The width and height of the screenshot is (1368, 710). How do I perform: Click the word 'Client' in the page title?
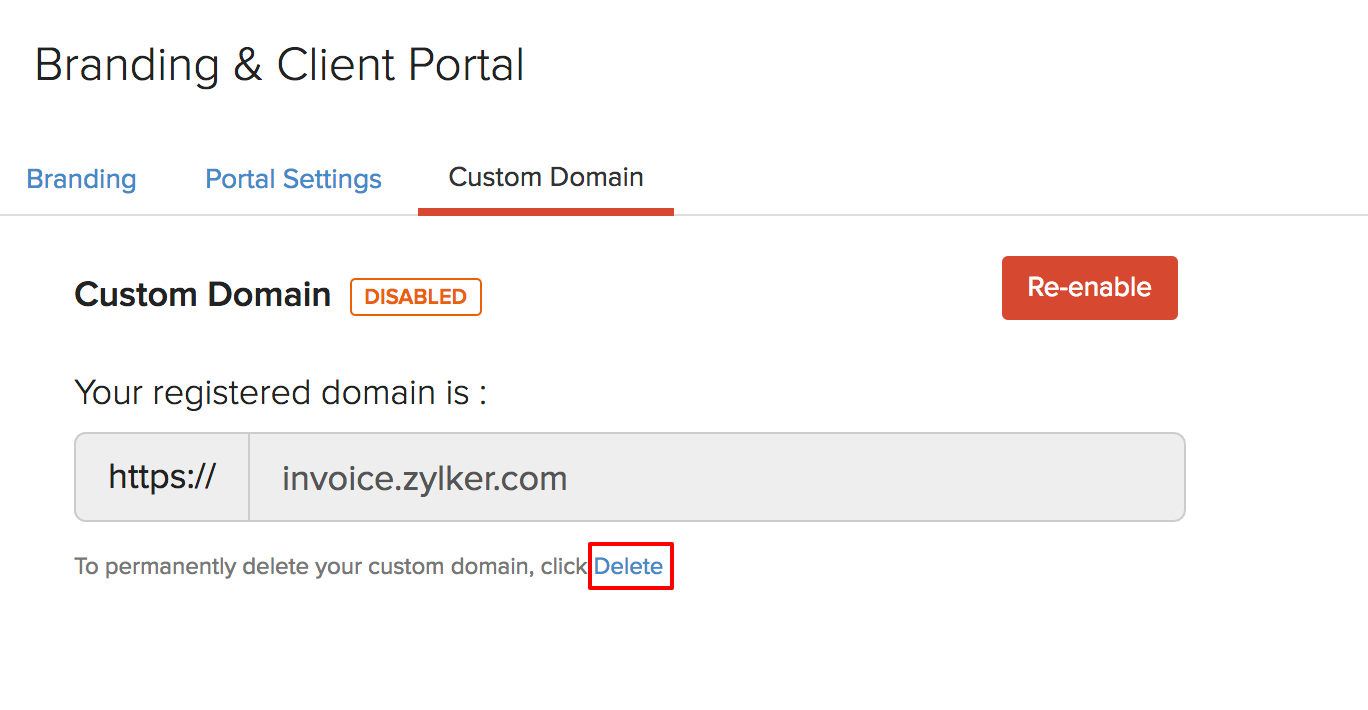point(336,66)
